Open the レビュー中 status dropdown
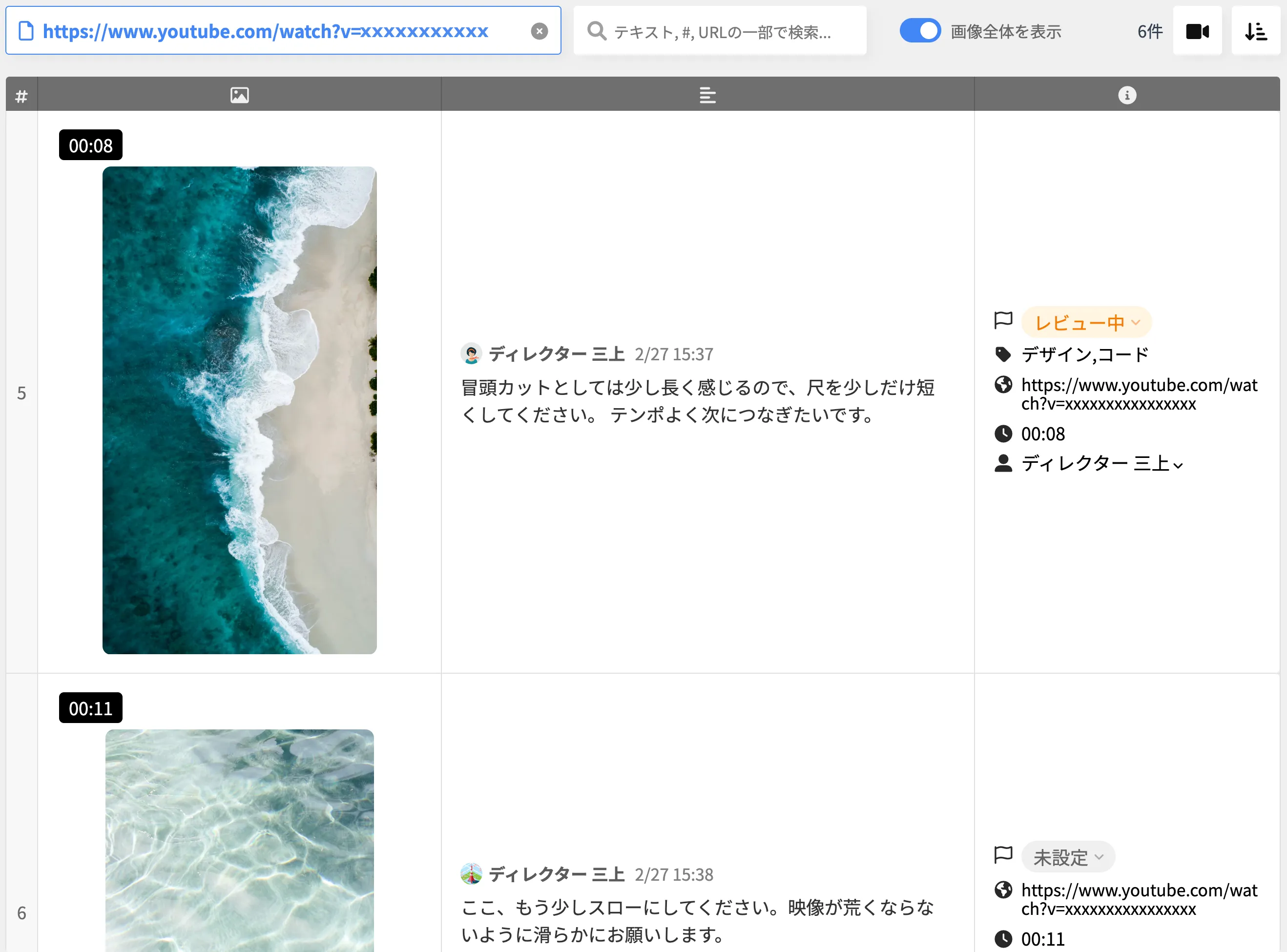 point(1086,322)
